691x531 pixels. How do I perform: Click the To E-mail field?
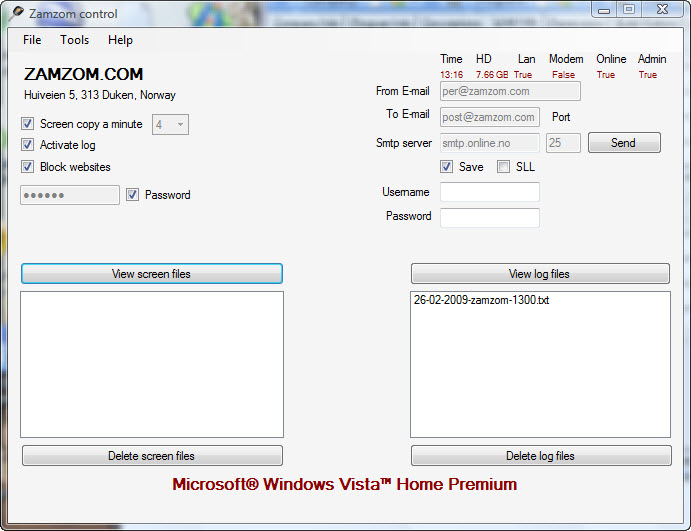490,117
